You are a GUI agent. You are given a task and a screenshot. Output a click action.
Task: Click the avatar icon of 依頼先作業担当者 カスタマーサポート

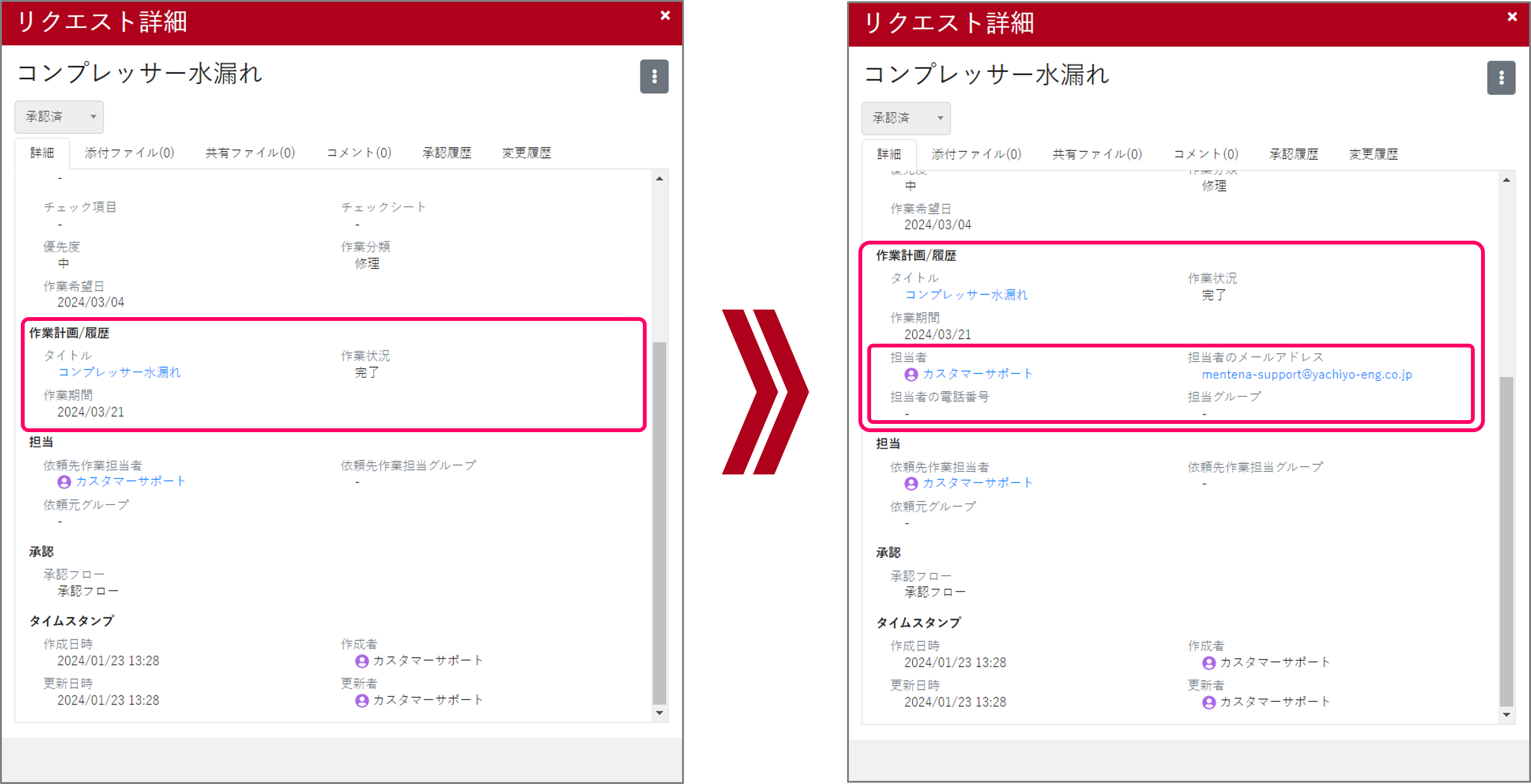tap(64, 482)
